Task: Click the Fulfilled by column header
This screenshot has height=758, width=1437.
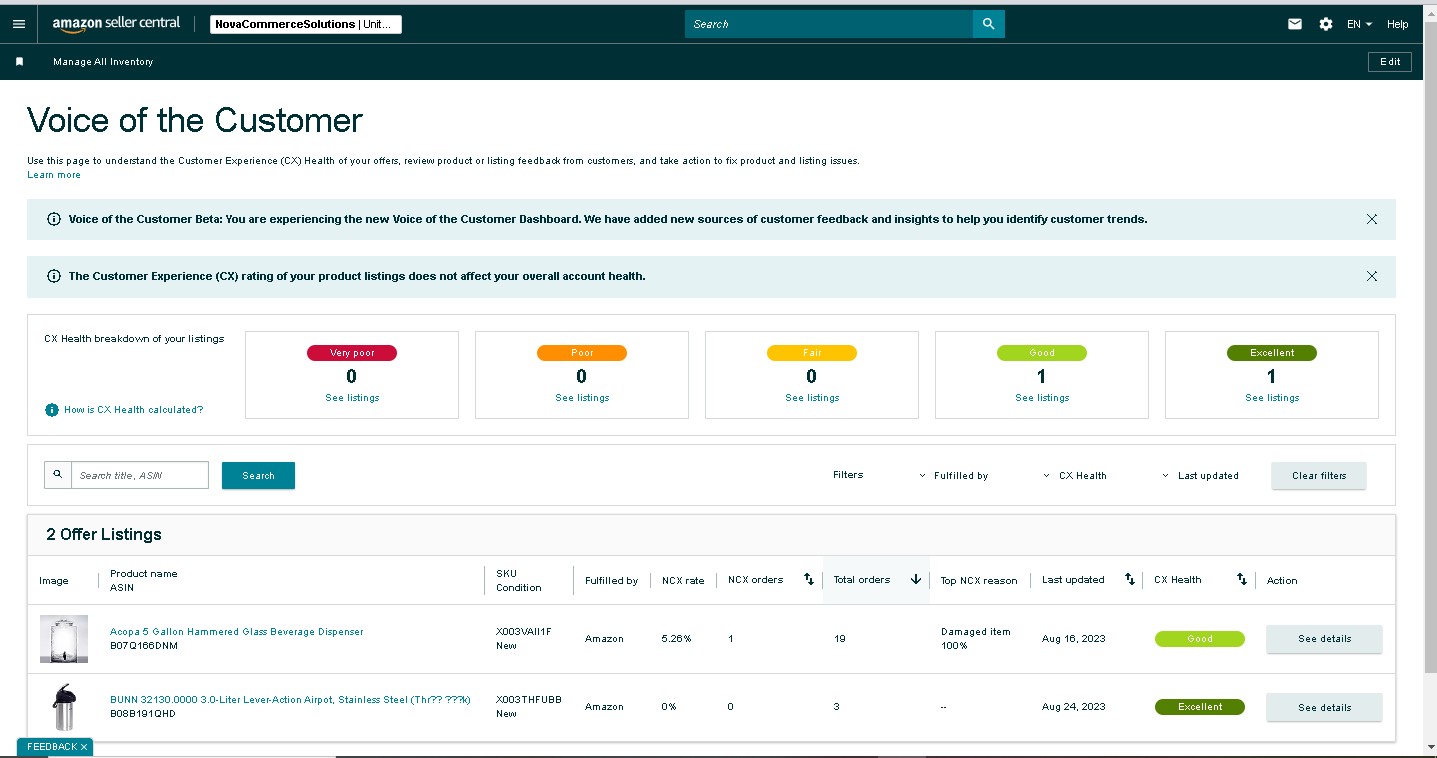Action: point(611,581)
